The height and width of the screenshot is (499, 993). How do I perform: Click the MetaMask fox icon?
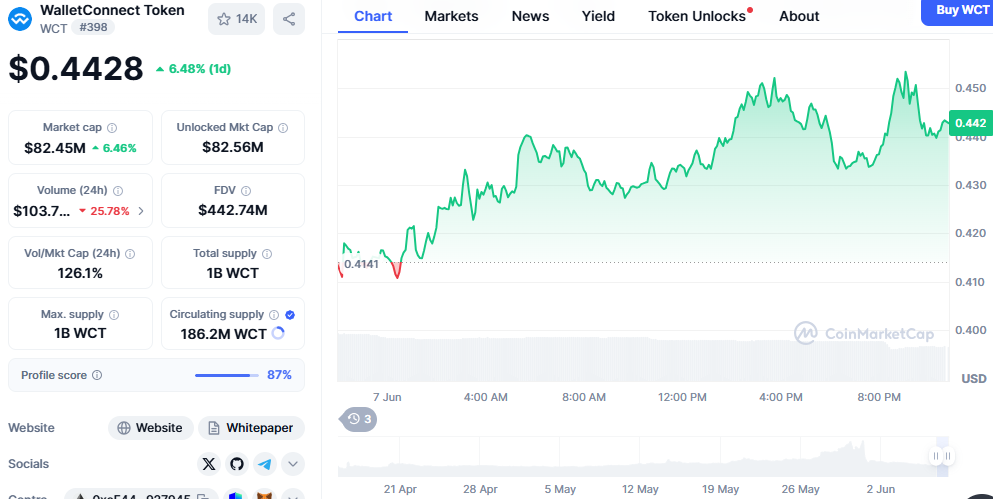click(265, 496)
